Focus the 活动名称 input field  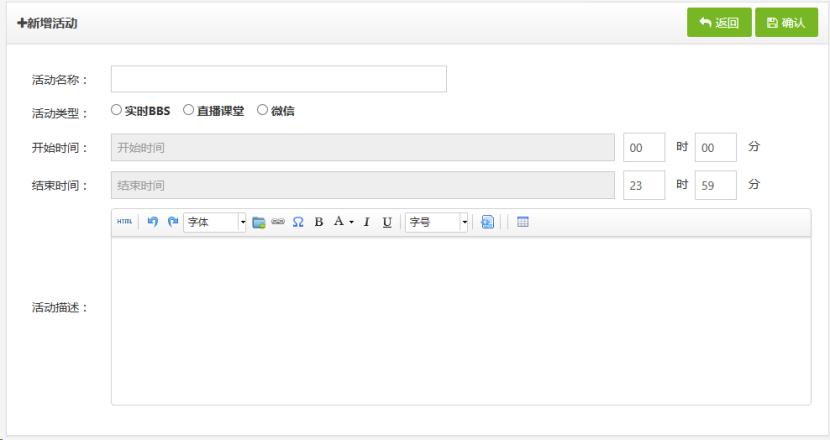point(278,79)
